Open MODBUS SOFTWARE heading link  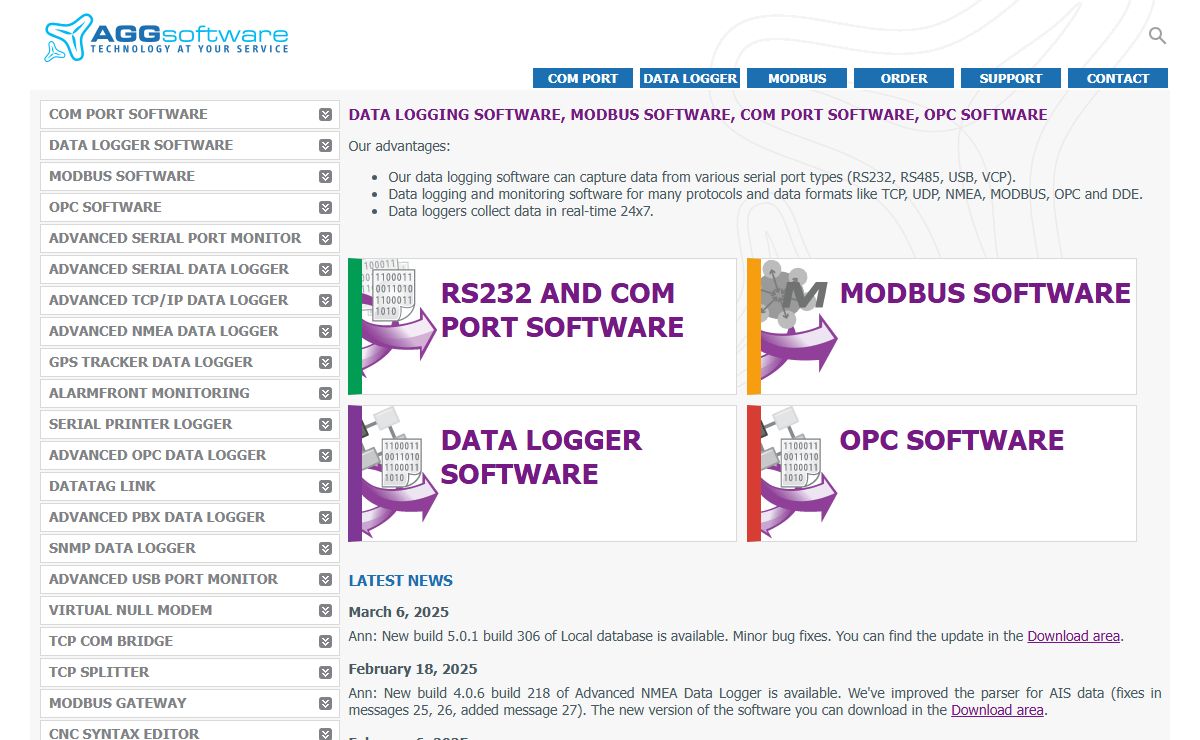985,293
